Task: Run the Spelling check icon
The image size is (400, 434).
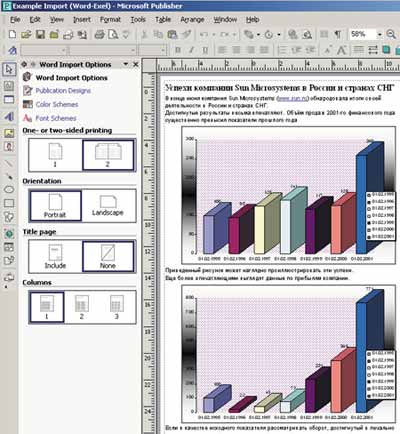Action: pyautogui.click(x=126, y=34)
